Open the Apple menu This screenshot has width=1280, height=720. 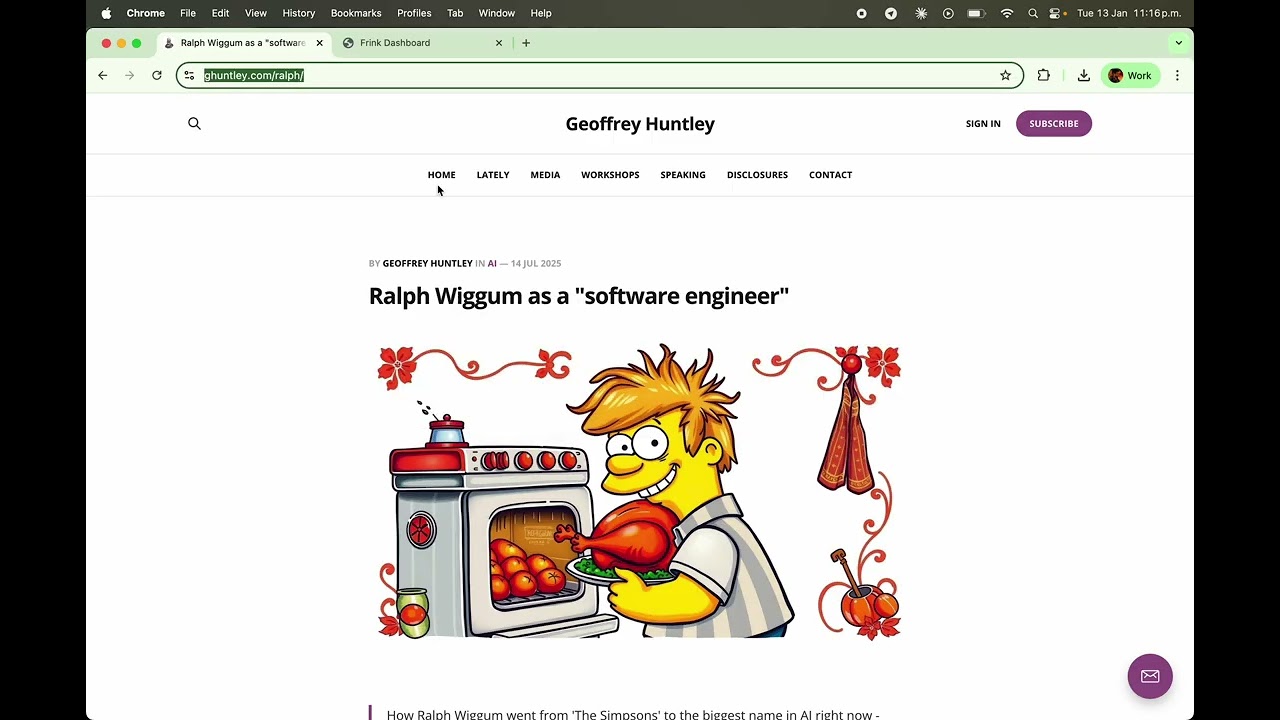click(x=106, y=13)
